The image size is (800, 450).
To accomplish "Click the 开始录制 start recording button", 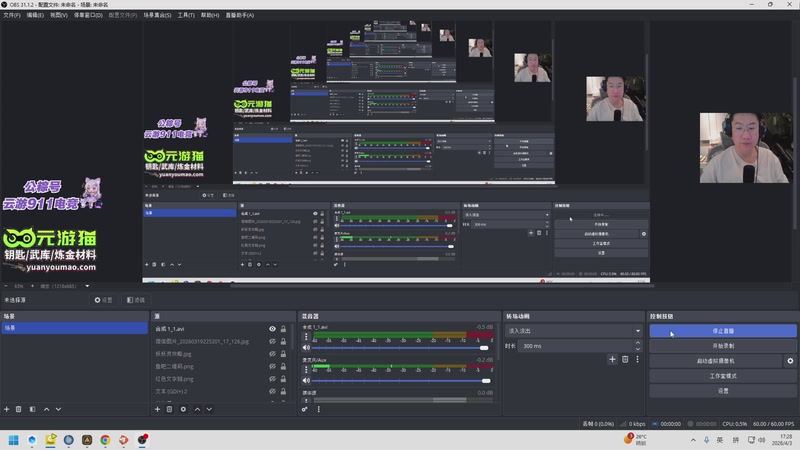I will 723,346.
